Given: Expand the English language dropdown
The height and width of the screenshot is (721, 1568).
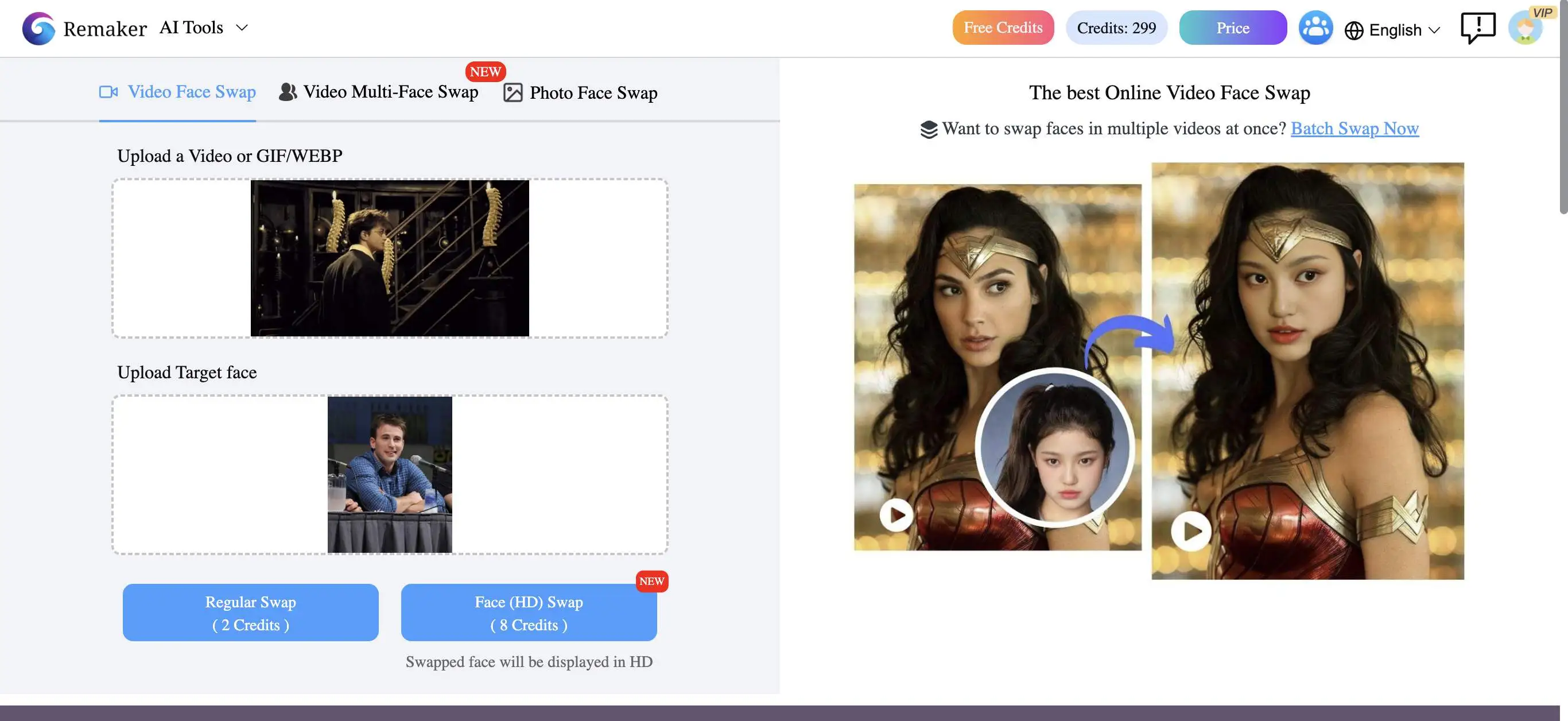Looking at the screenshot, I should pos(1404,30).
